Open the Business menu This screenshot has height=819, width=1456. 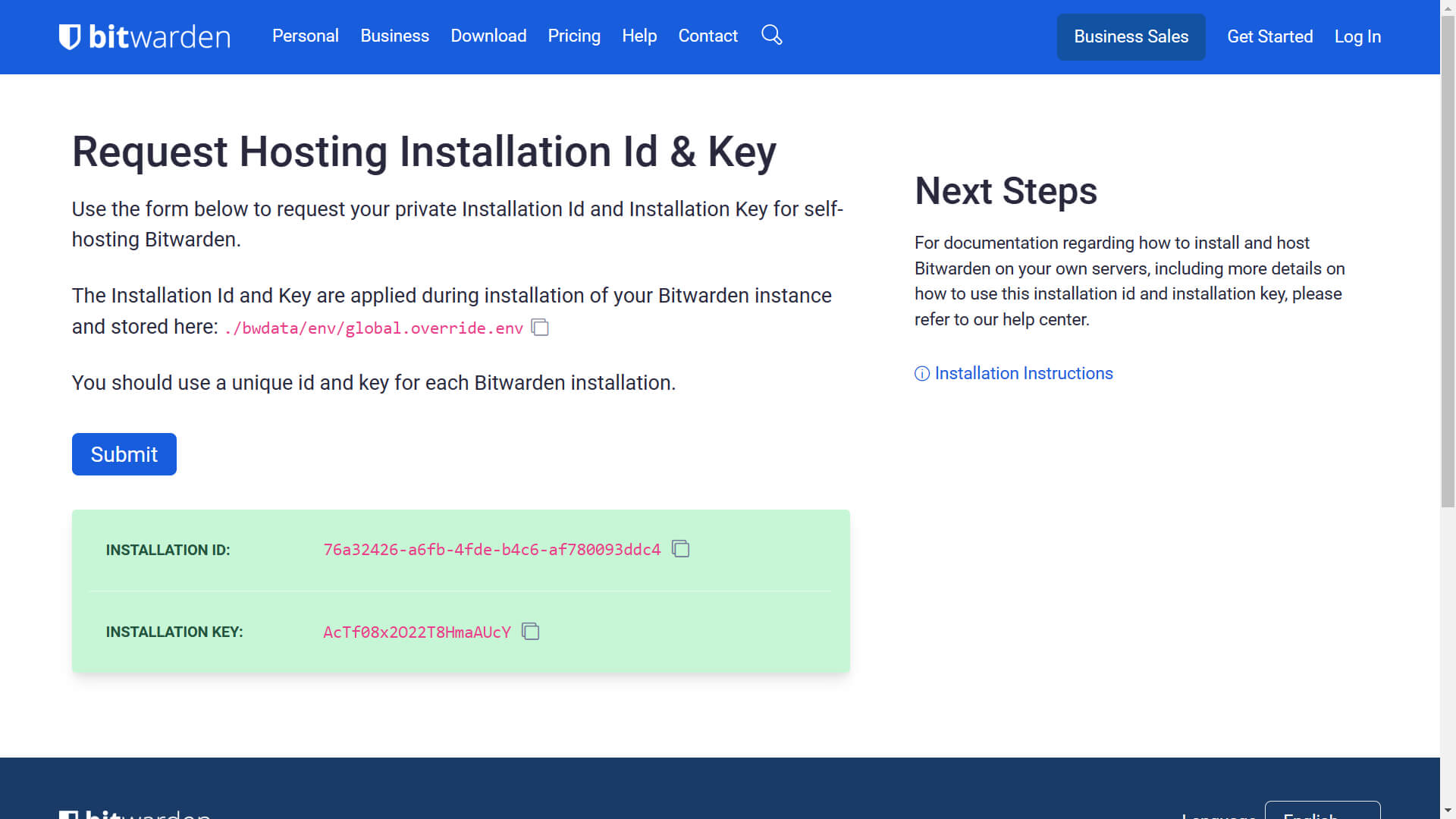click(394, 36)
